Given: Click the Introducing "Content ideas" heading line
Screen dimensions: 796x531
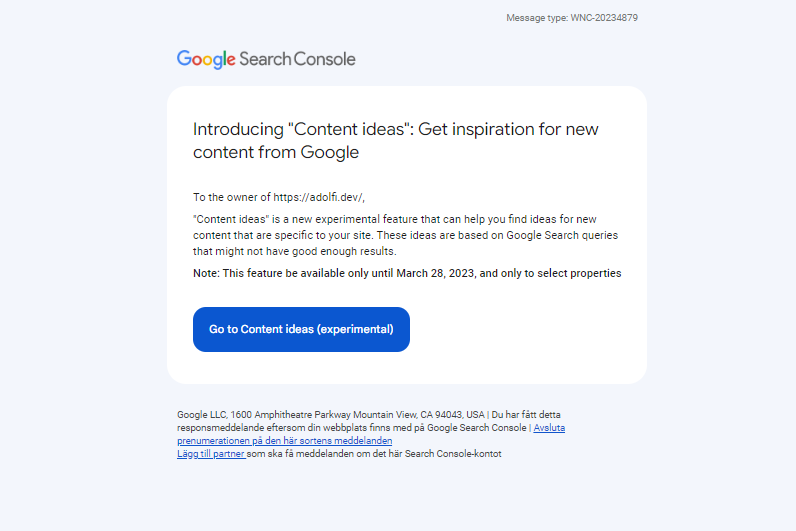Looking at the screenshot, I should click(x=395, y=129).
